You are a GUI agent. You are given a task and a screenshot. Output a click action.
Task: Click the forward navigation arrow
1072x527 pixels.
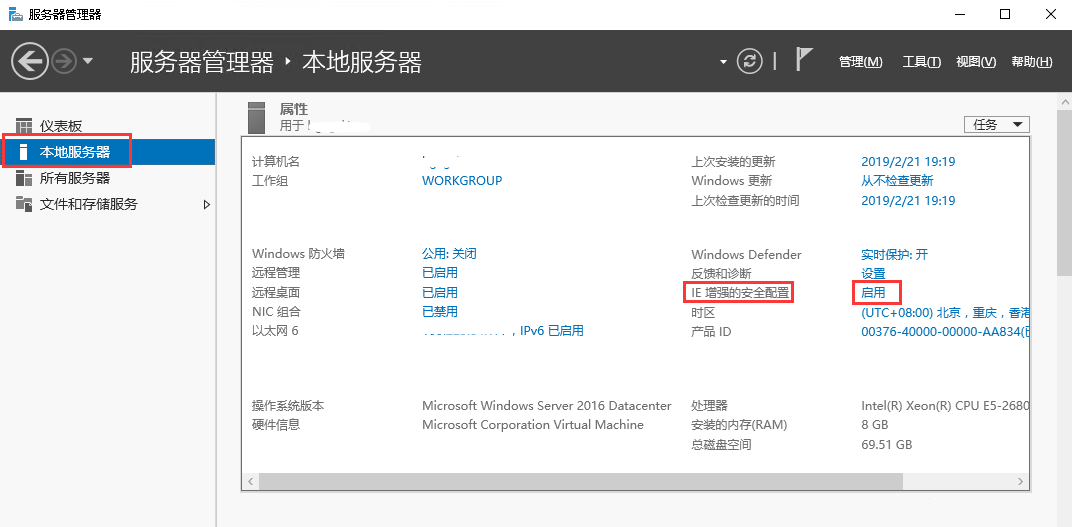tap(64, 62)
